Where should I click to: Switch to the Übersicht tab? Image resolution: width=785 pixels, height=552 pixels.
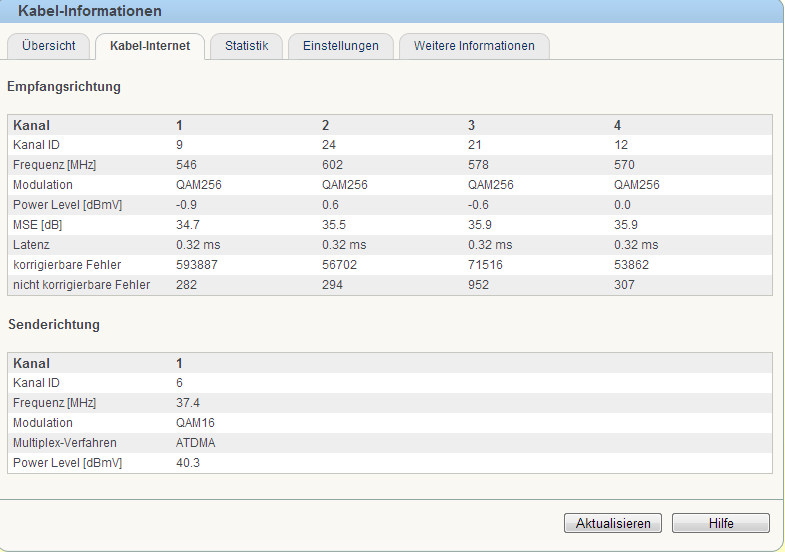pos(49,46)
